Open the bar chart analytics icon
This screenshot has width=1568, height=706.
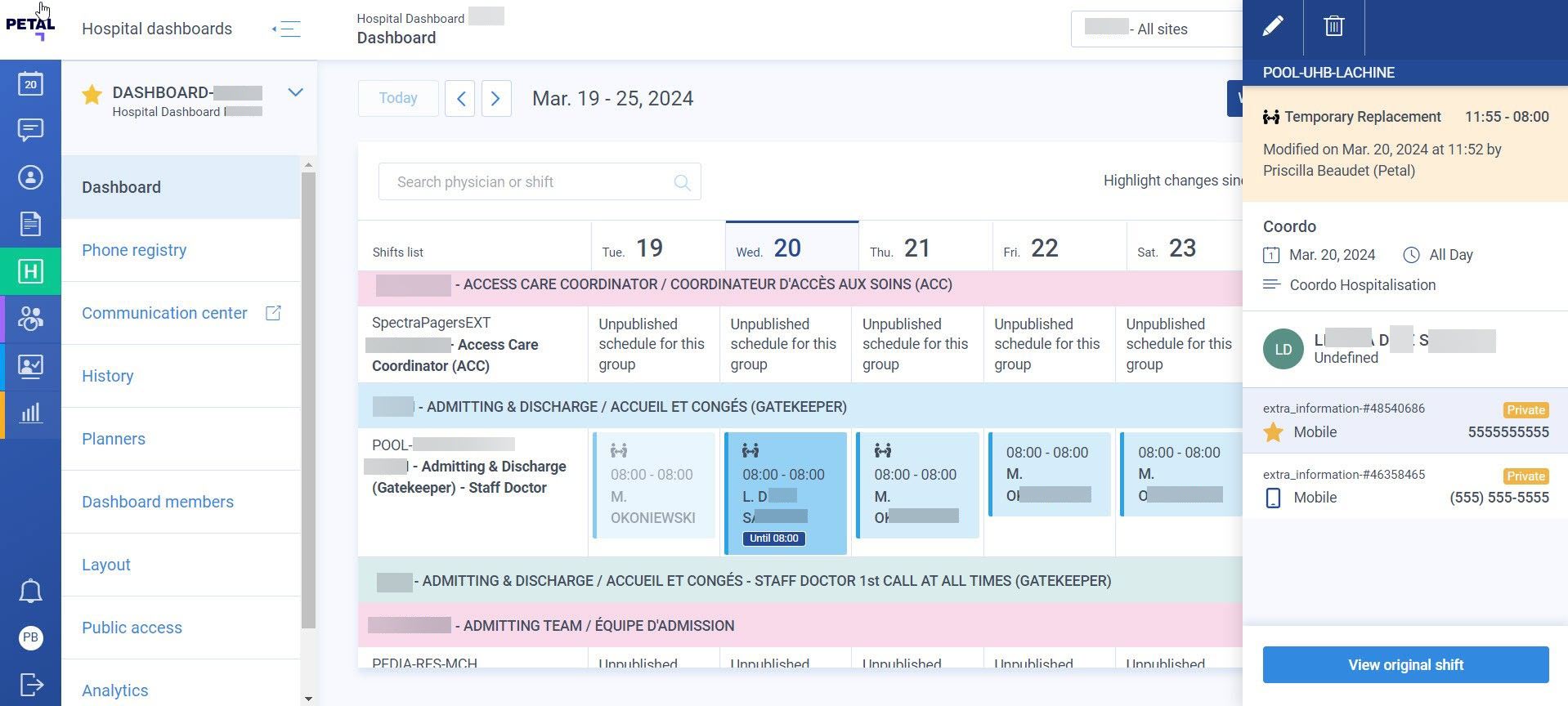pos(30,413)
